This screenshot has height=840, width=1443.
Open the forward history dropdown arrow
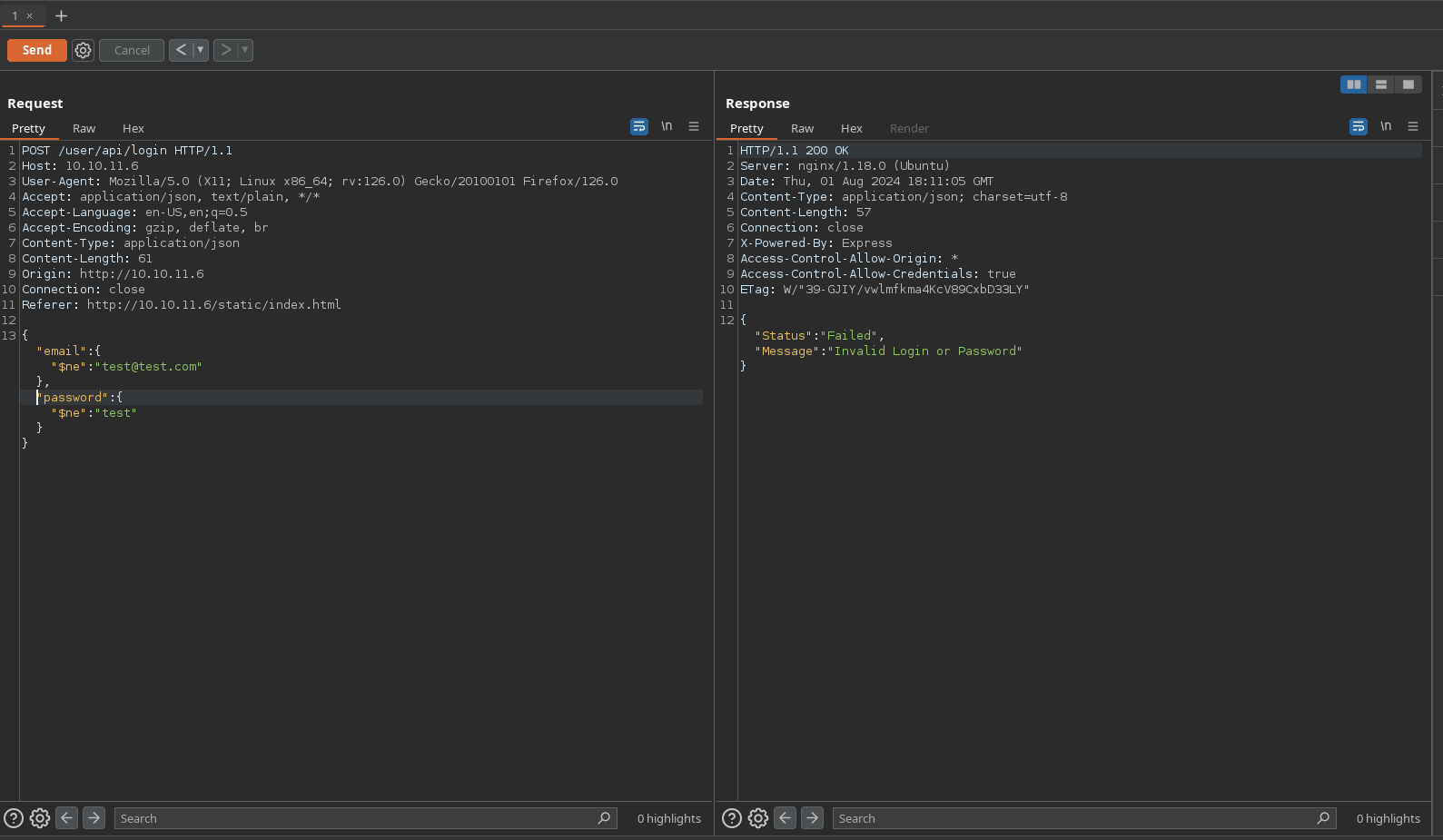tap(245, 50)
